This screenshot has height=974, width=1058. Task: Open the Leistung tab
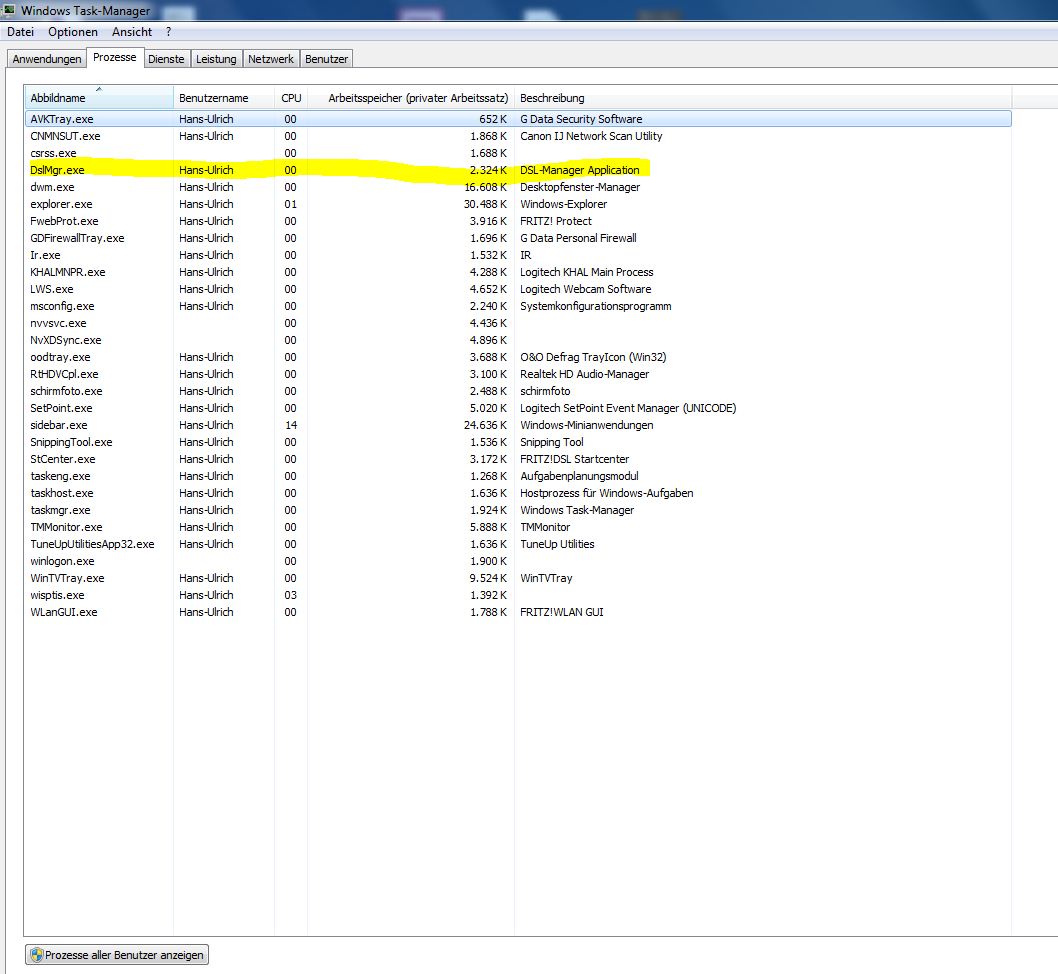[216, 59]
